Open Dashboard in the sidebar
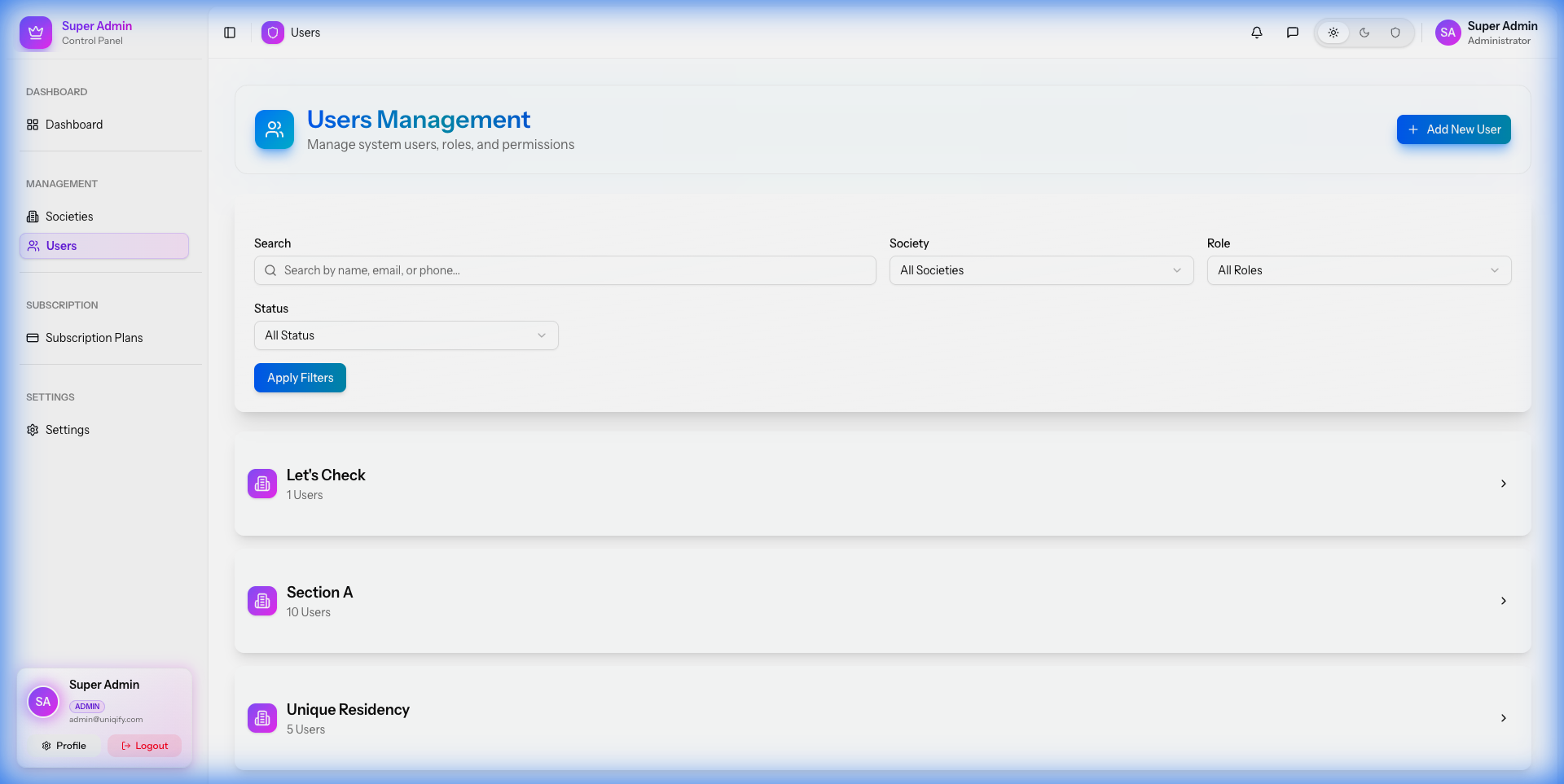1564x784 pixels. (104, 125)
